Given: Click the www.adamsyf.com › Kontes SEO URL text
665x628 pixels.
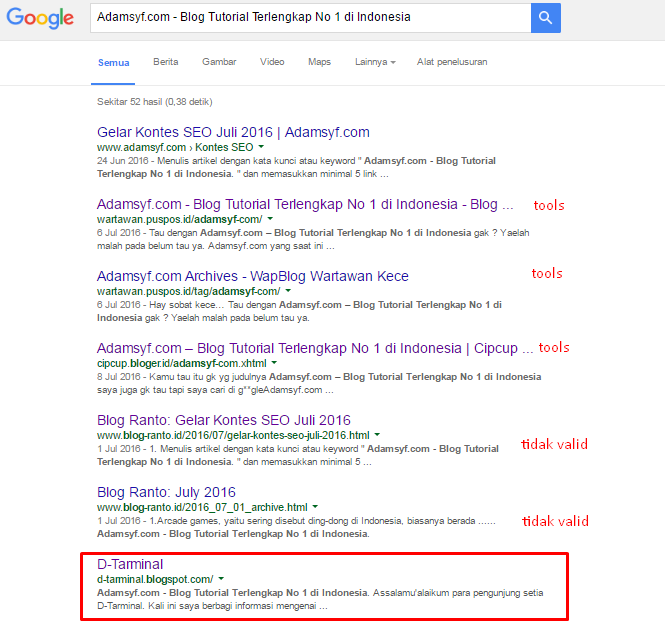Looking at the screenshot, I should [x=175, y=147].
